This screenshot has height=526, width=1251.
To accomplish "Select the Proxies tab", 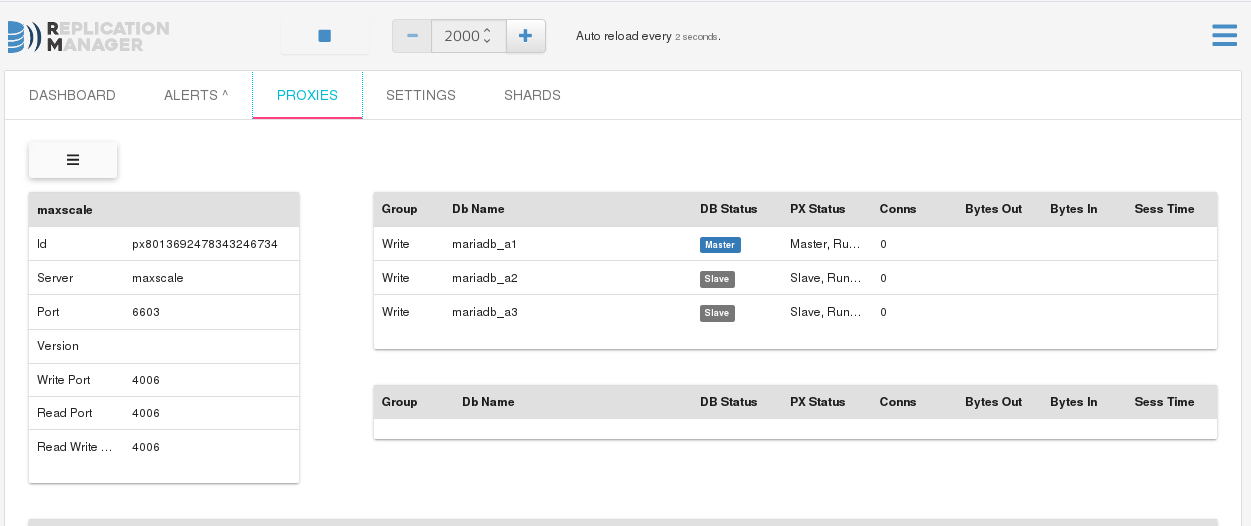I will [x=307, y=95].
